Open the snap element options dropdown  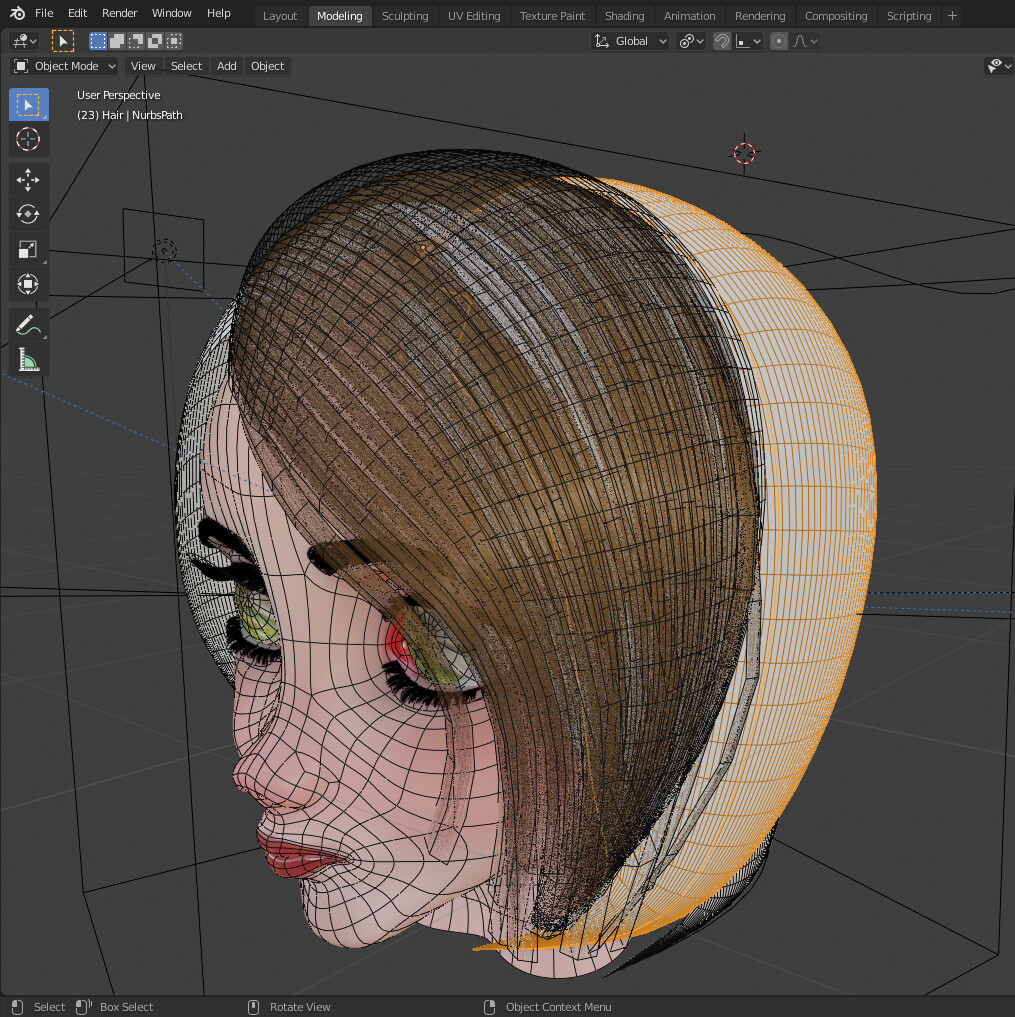click(x=748, y=42)
